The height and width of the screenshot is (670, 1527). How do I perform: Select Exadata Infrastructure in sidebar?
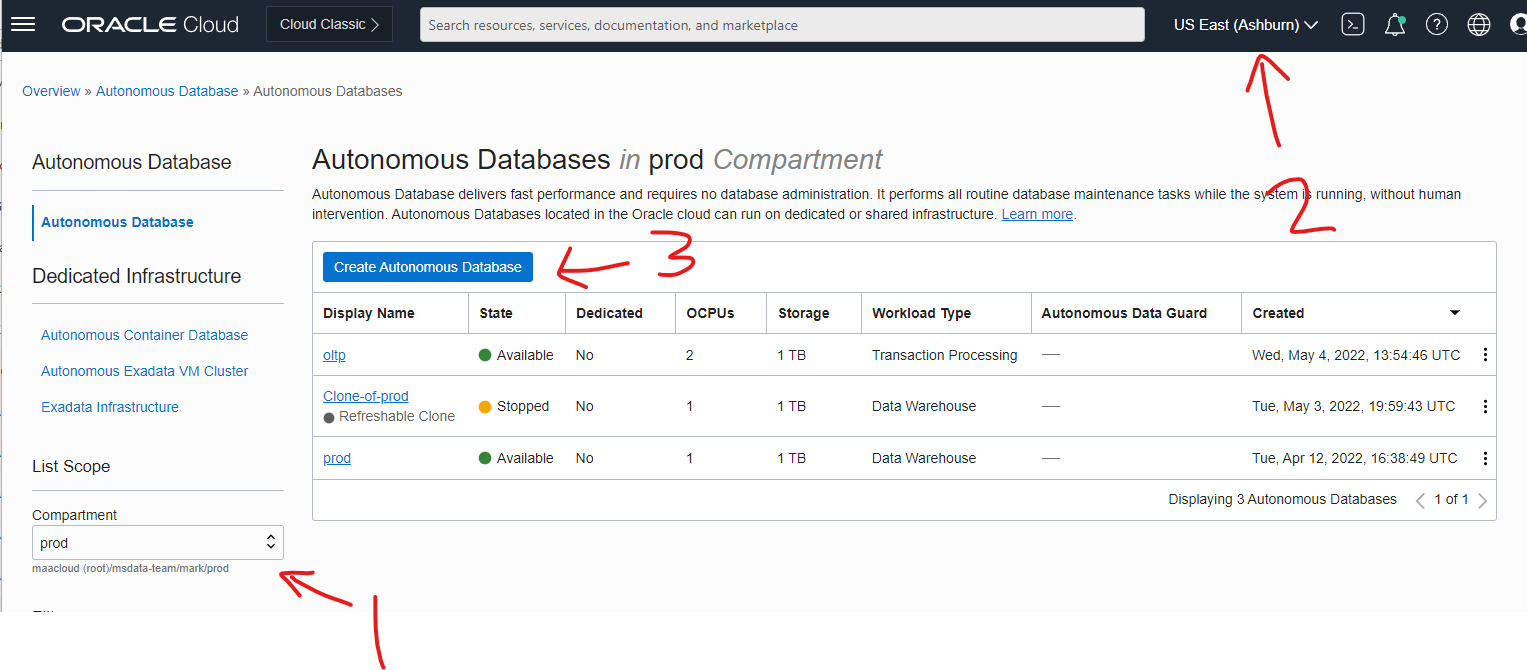(110, 407)
